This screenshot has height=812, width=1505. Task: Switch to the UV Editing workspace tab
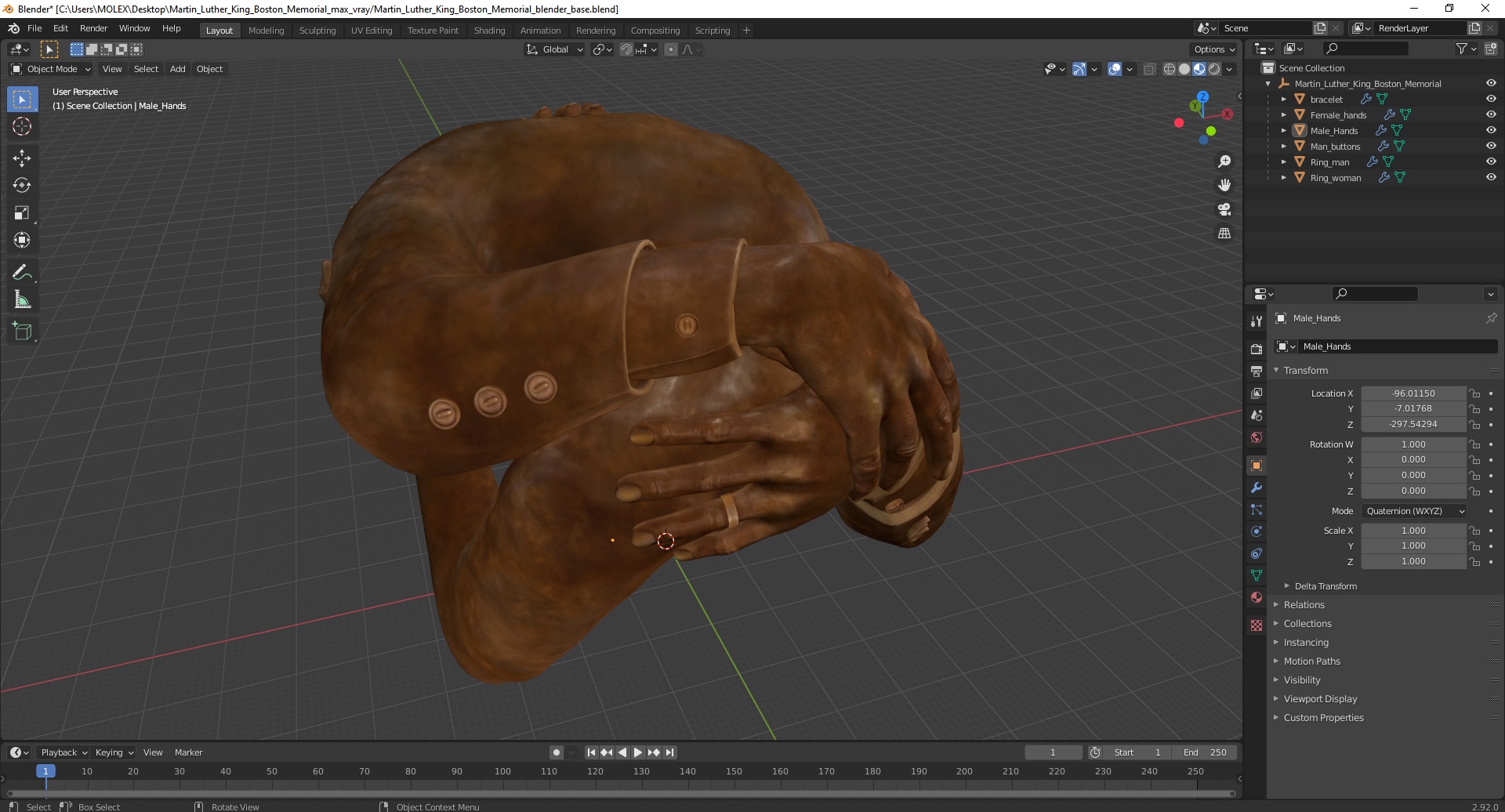pyautogui.click(x=372, y=31)
